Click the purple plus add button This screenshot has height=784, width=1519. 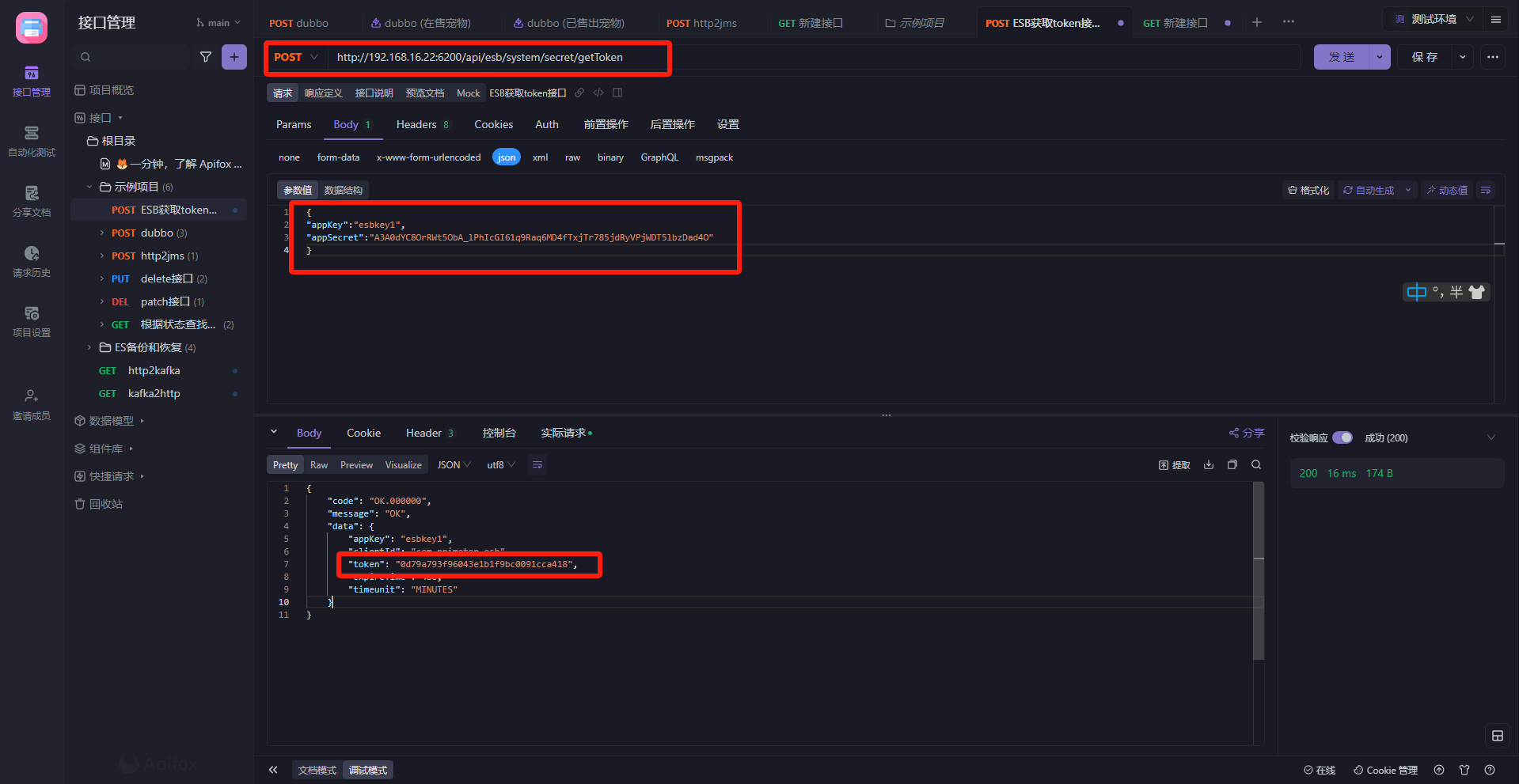pyautogui.click(x=234, y=57)
